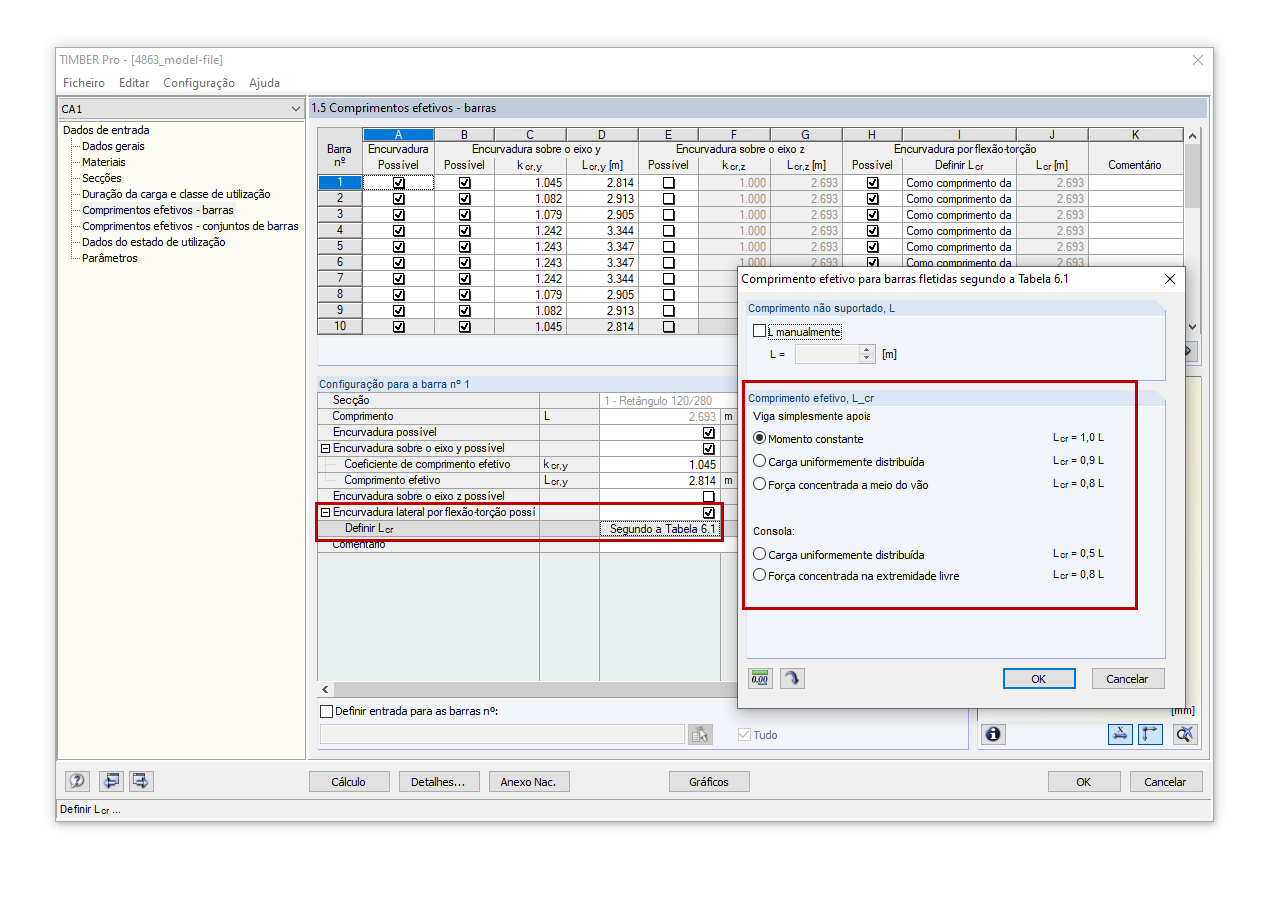Select Força concentrada na extremidade livre
1277x902 pixels.
(x=760, y=575)
